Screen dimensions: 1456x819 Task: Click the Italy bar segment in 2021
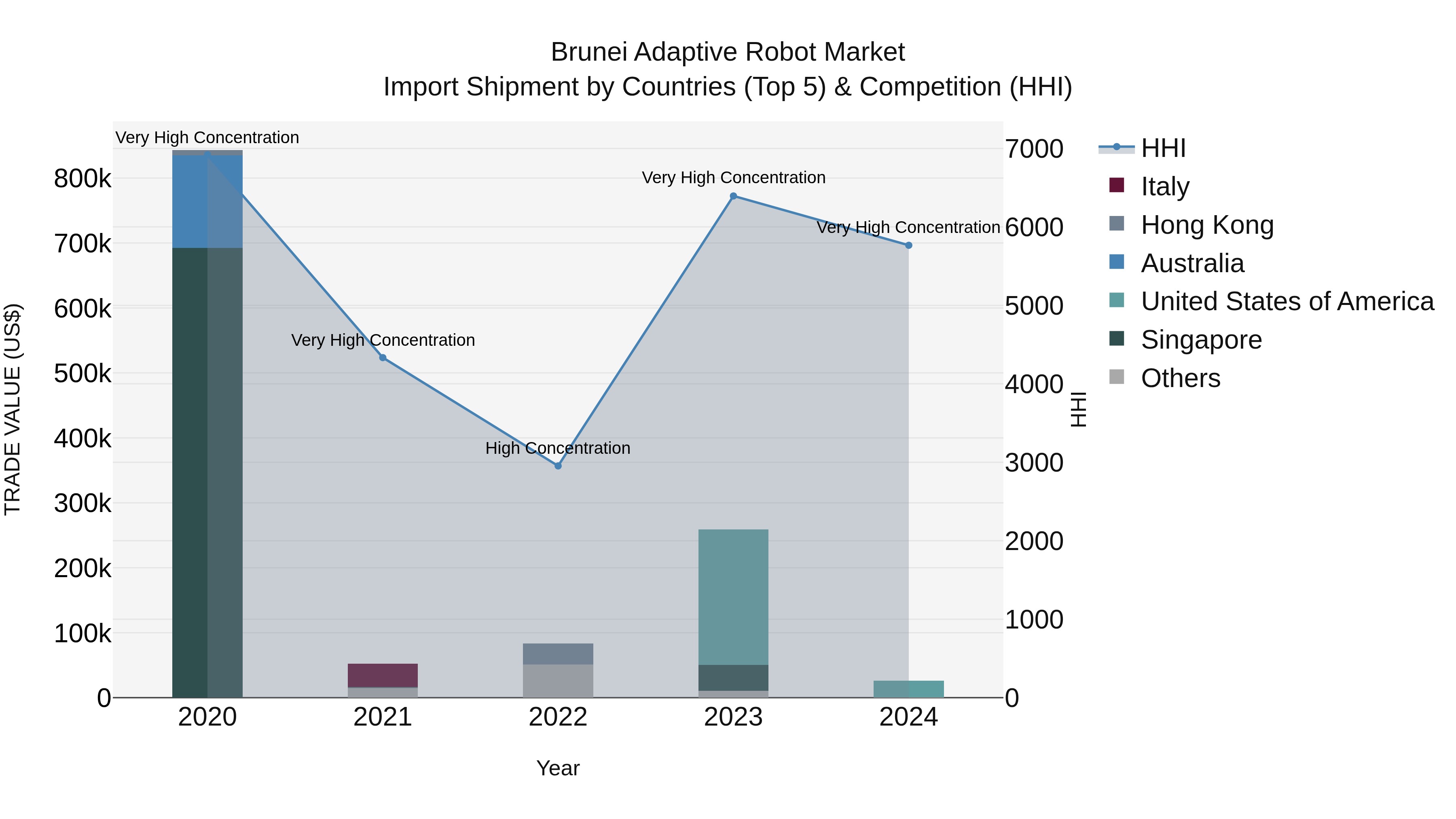[383, 675]
